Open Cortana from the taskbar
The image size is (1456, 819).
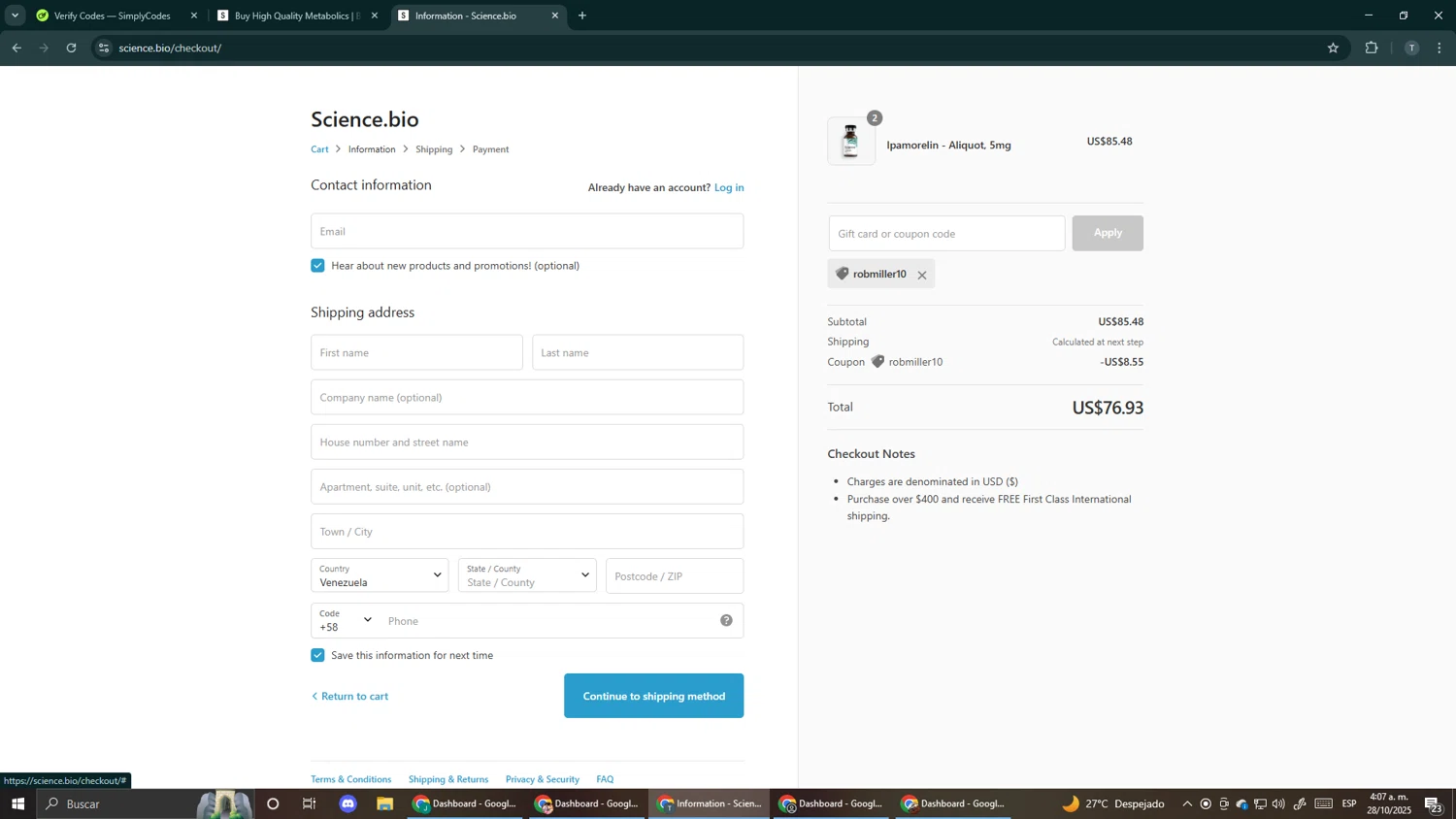[x=273, y=803]
